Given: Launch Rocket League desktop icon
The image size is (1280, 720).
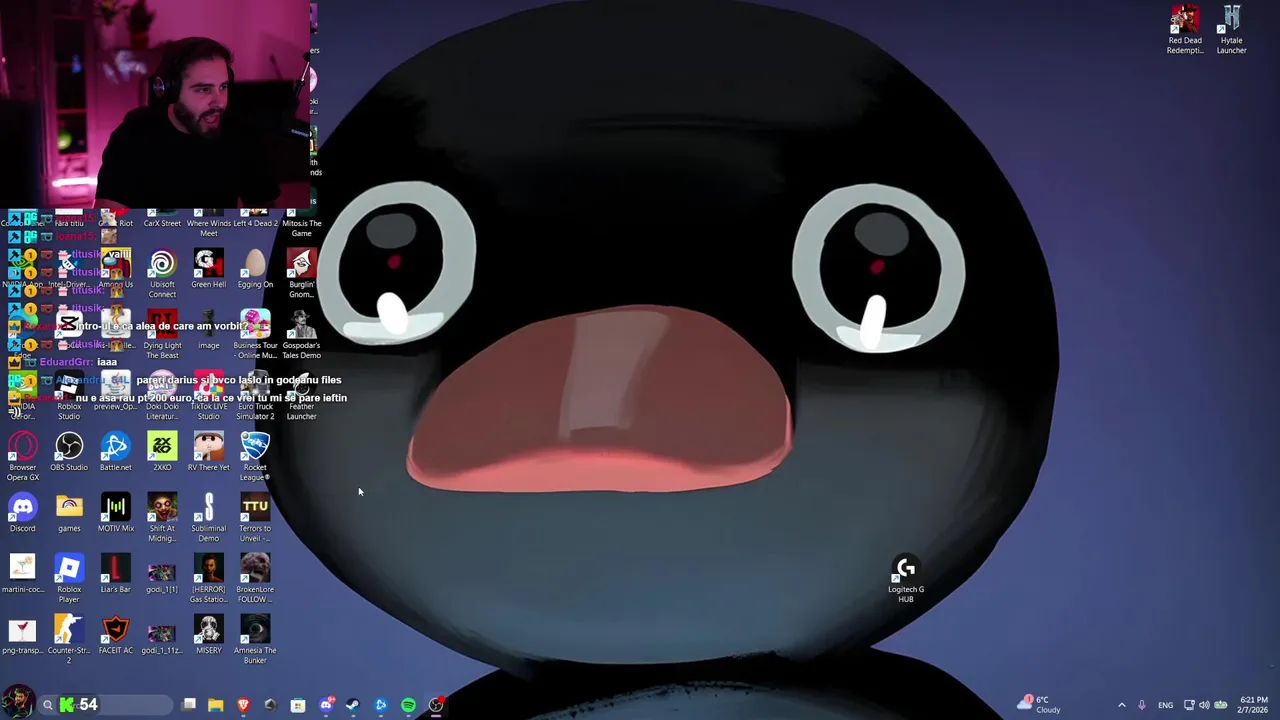Looking at the screenshot, I should click(x=255, y=456).
